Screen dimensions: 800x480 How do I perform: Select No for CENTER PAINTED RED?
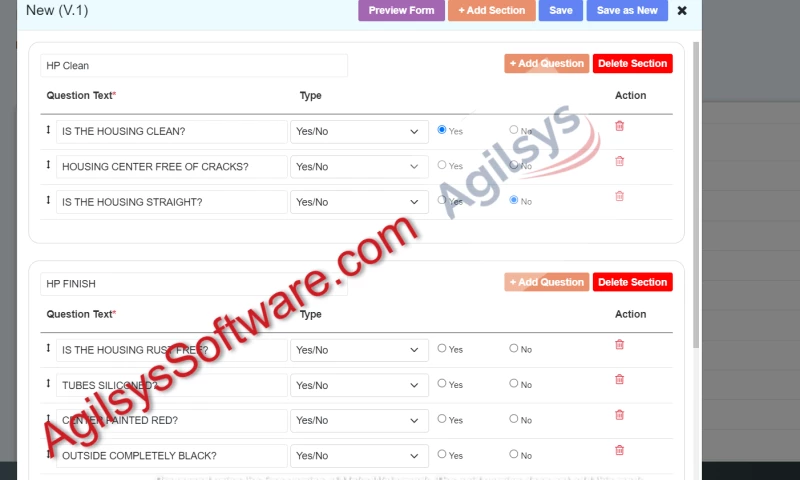click(x=513, y=418)
